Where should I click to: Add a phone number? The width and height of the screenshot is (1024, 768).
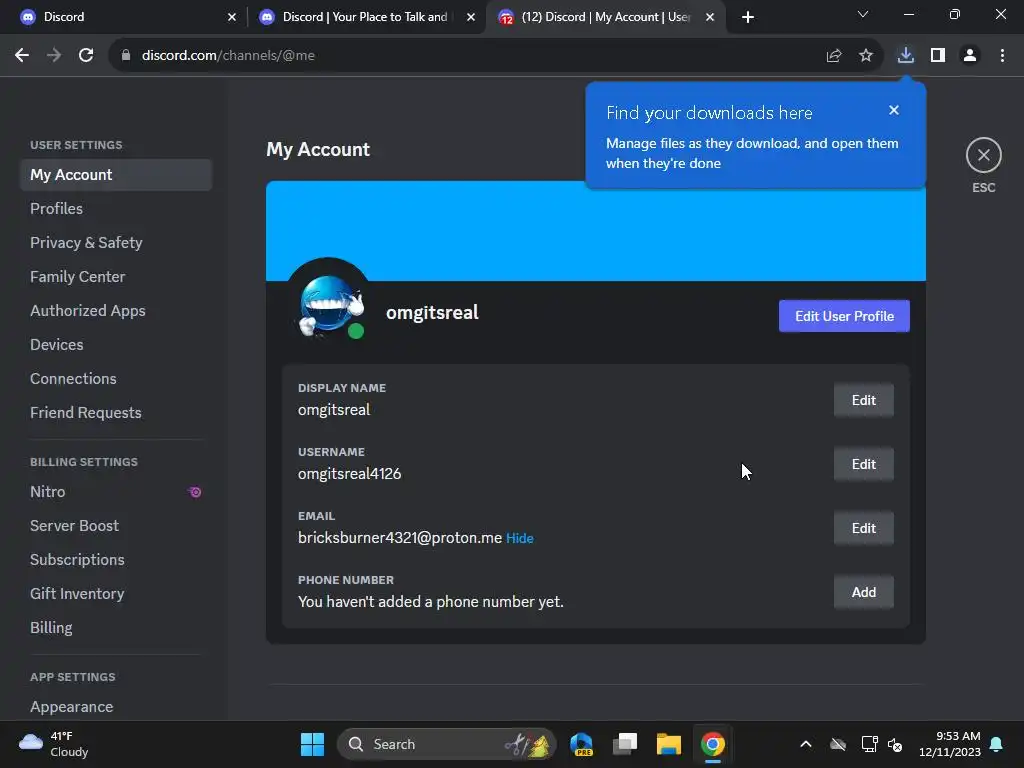pyautogui.click(x=863, y=592)
